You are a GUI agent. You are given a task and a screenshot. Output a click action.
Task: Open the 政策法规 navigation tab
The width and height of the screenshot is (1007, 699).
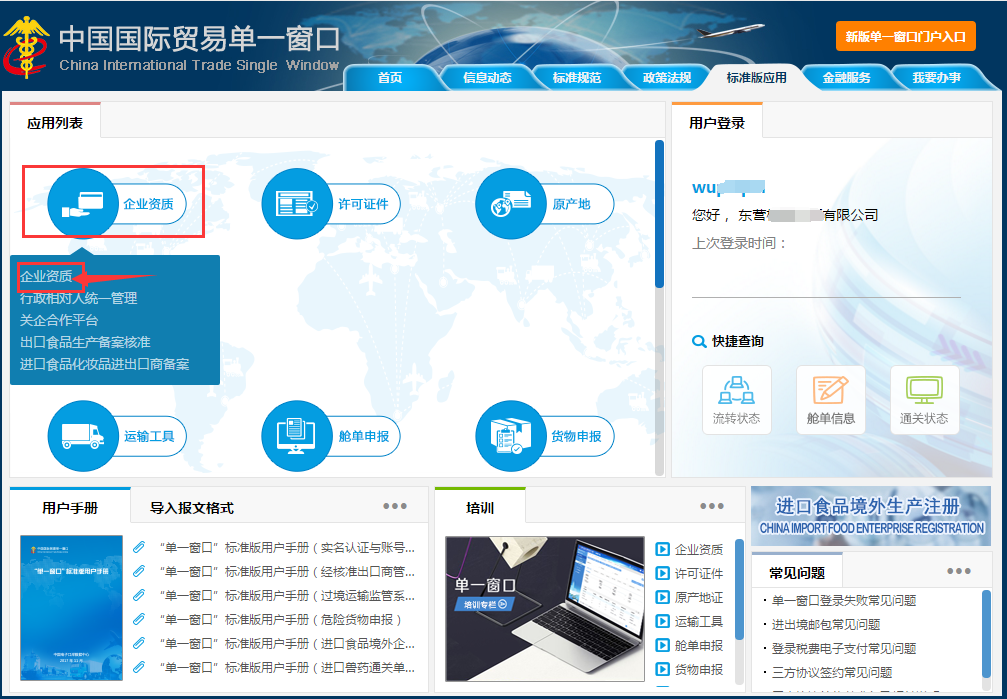click(667, 78)
